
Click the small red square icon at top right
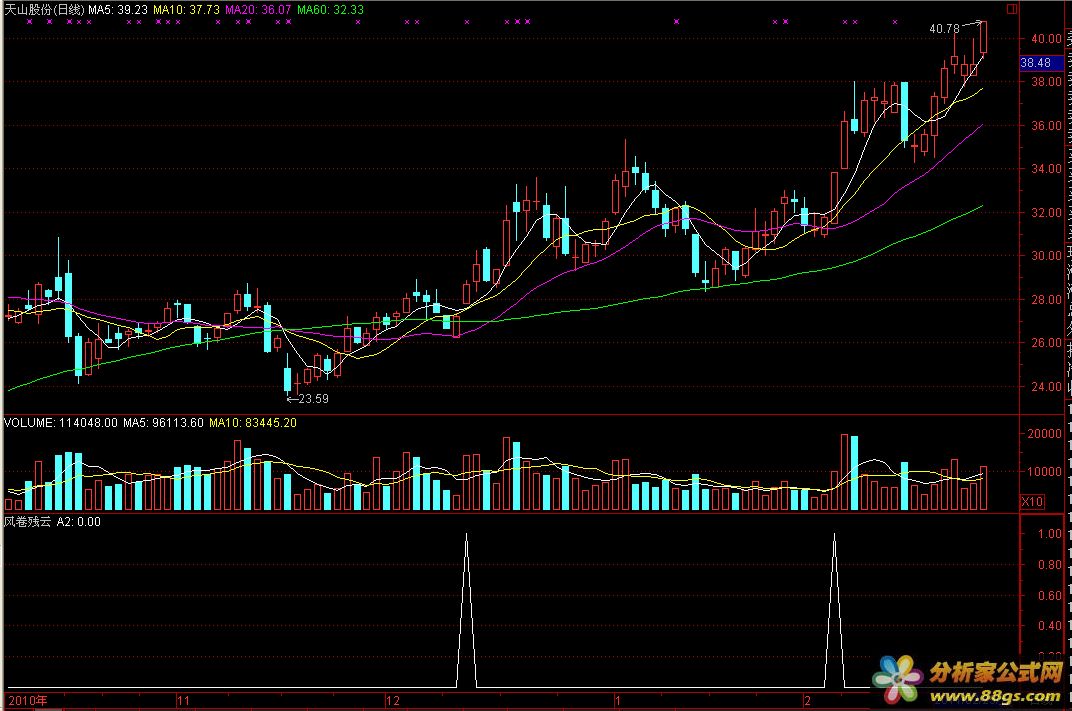pos(1013,9)
